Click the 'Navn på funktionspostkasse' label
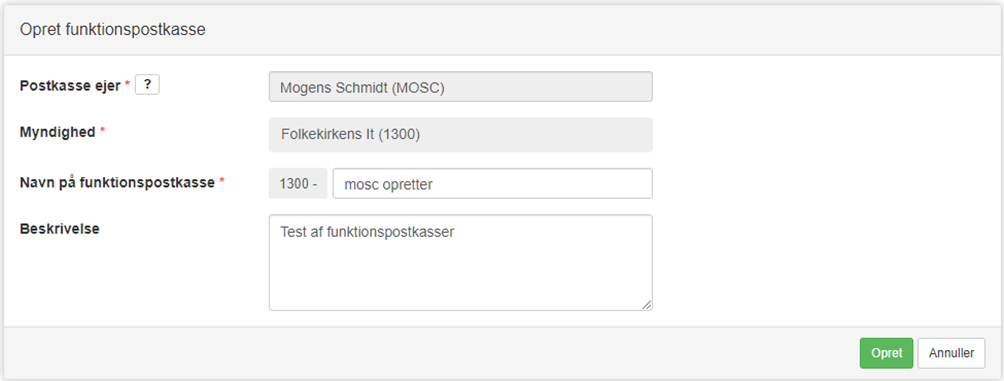 [117, 182]
